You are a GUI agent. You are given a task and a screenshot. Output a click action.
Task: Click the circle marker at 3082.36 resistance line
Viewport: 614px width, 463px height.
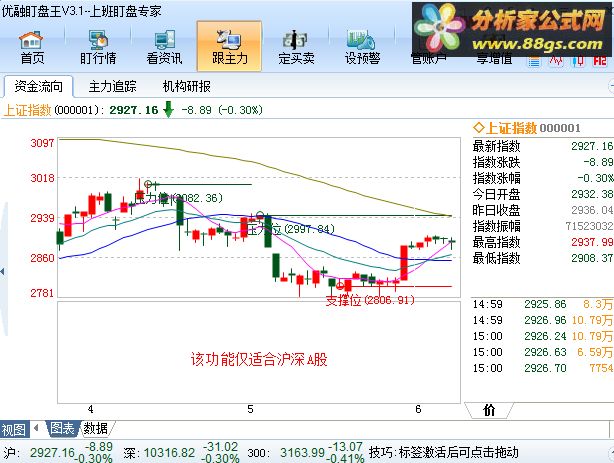point(148,184)
